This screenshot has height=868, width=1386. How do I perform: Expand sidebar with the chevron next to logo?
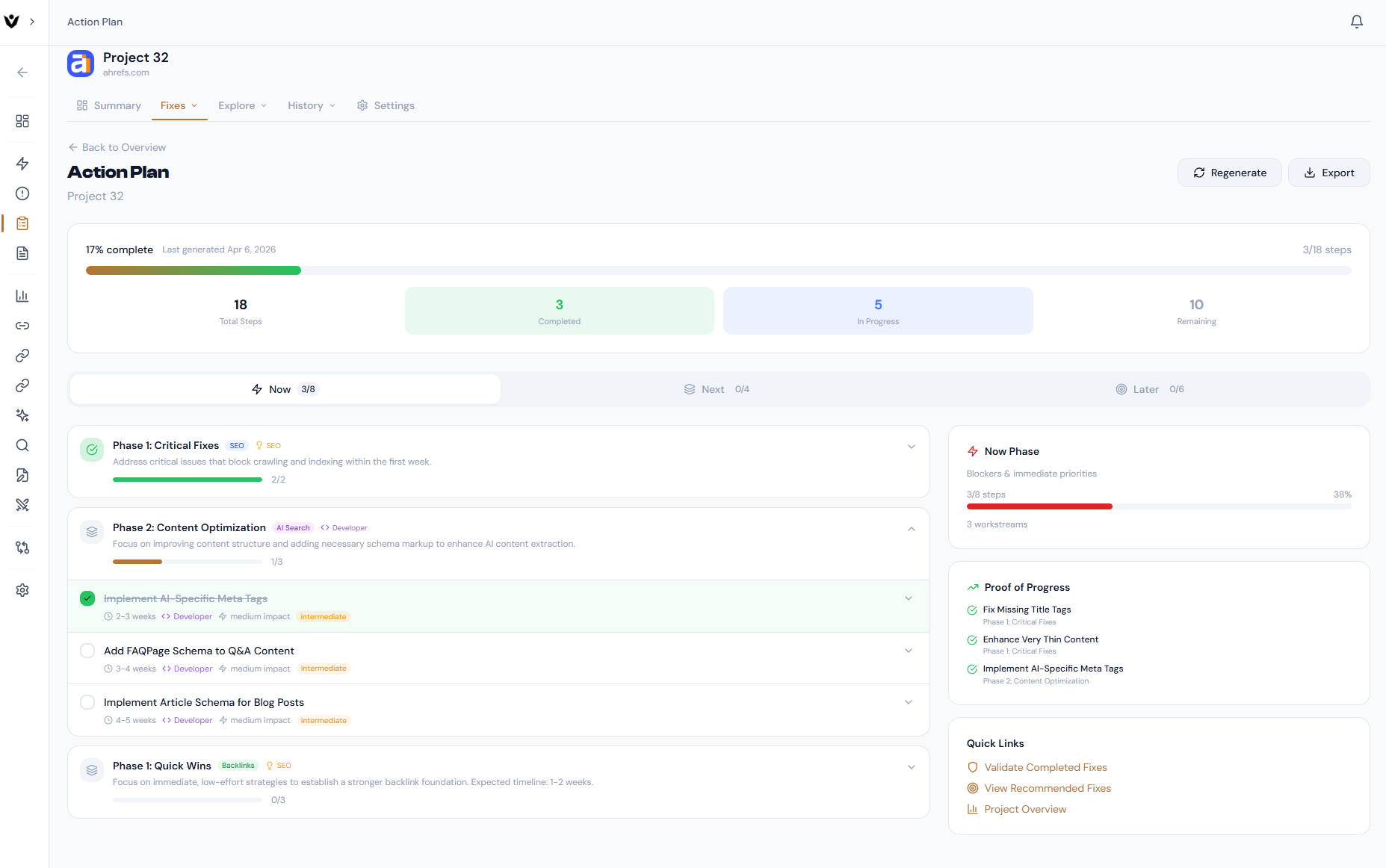[x=32, y=22]
